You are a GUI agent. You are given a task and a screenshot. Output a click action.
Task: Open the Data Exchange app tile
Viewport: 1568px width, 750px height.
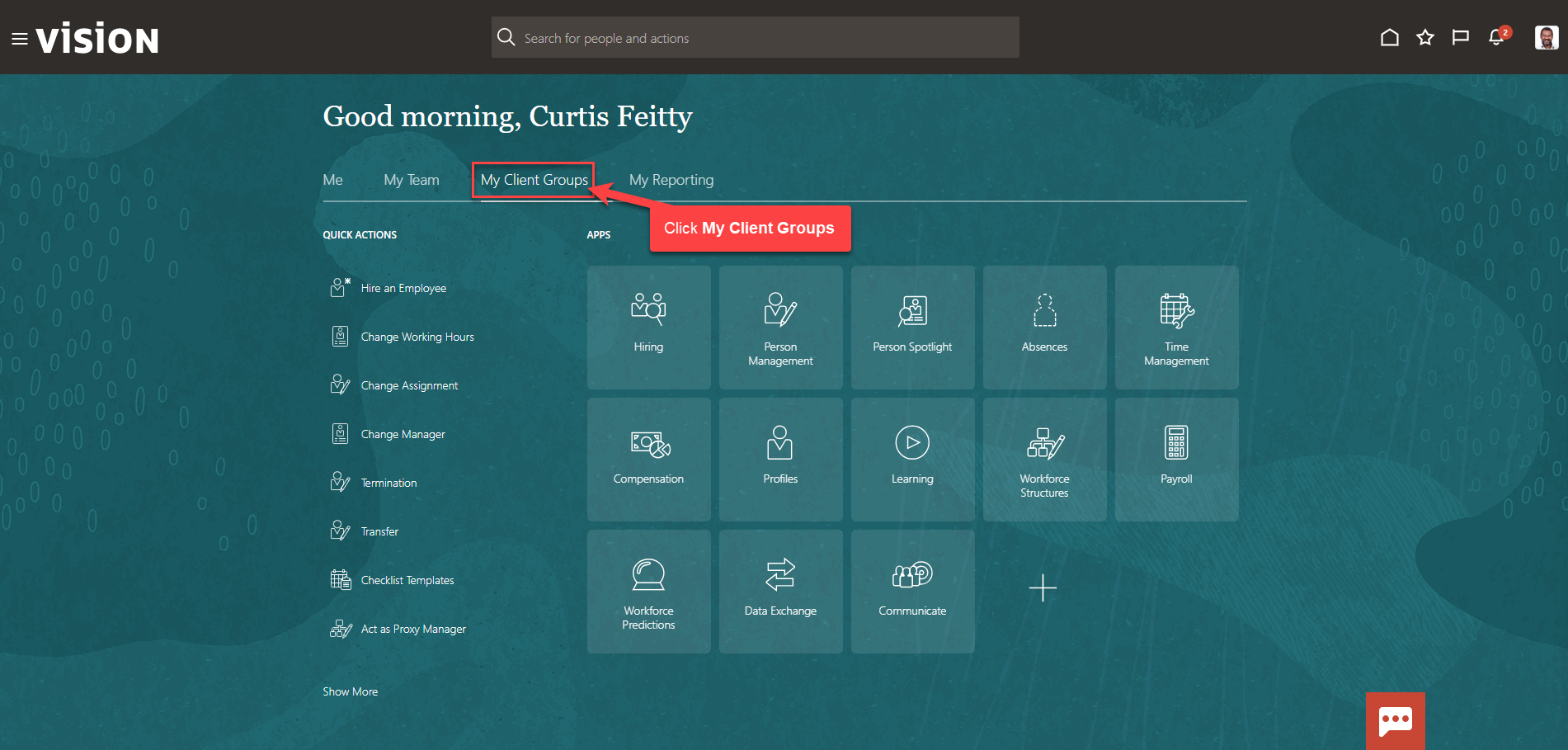tap(781, 592)
